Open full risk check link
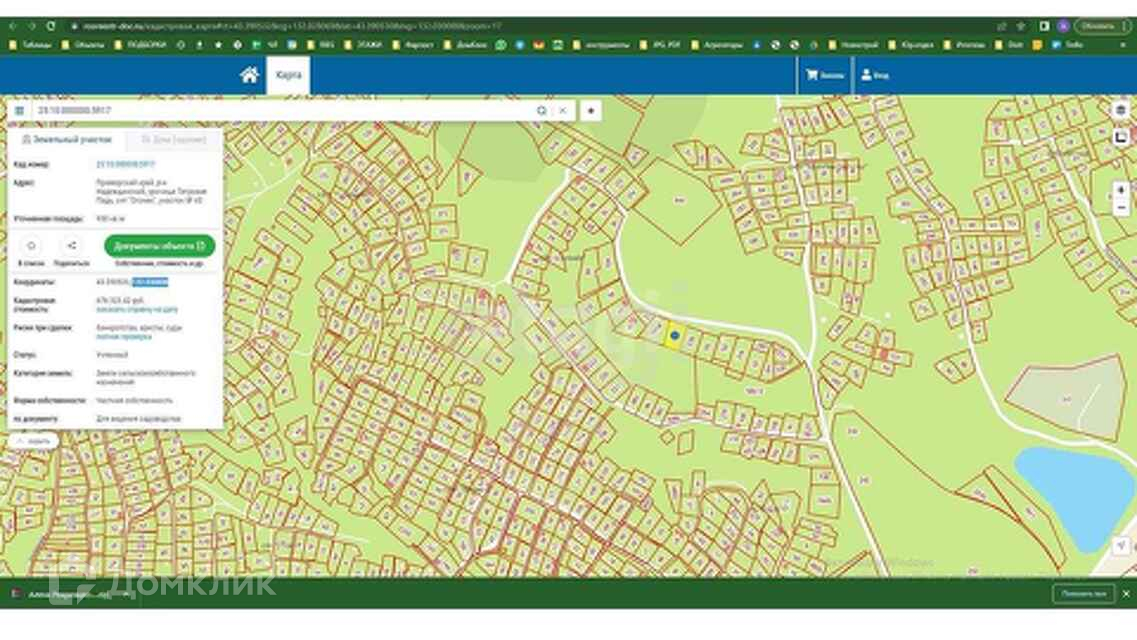This screenshot has height=640, width=1137. [x=124, y=337]
